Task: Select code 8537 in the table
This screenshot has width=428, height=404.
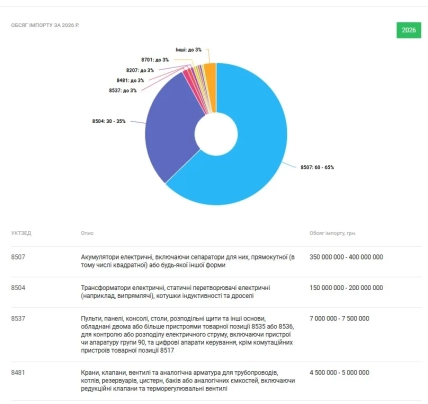Action: tap(18, 319)
